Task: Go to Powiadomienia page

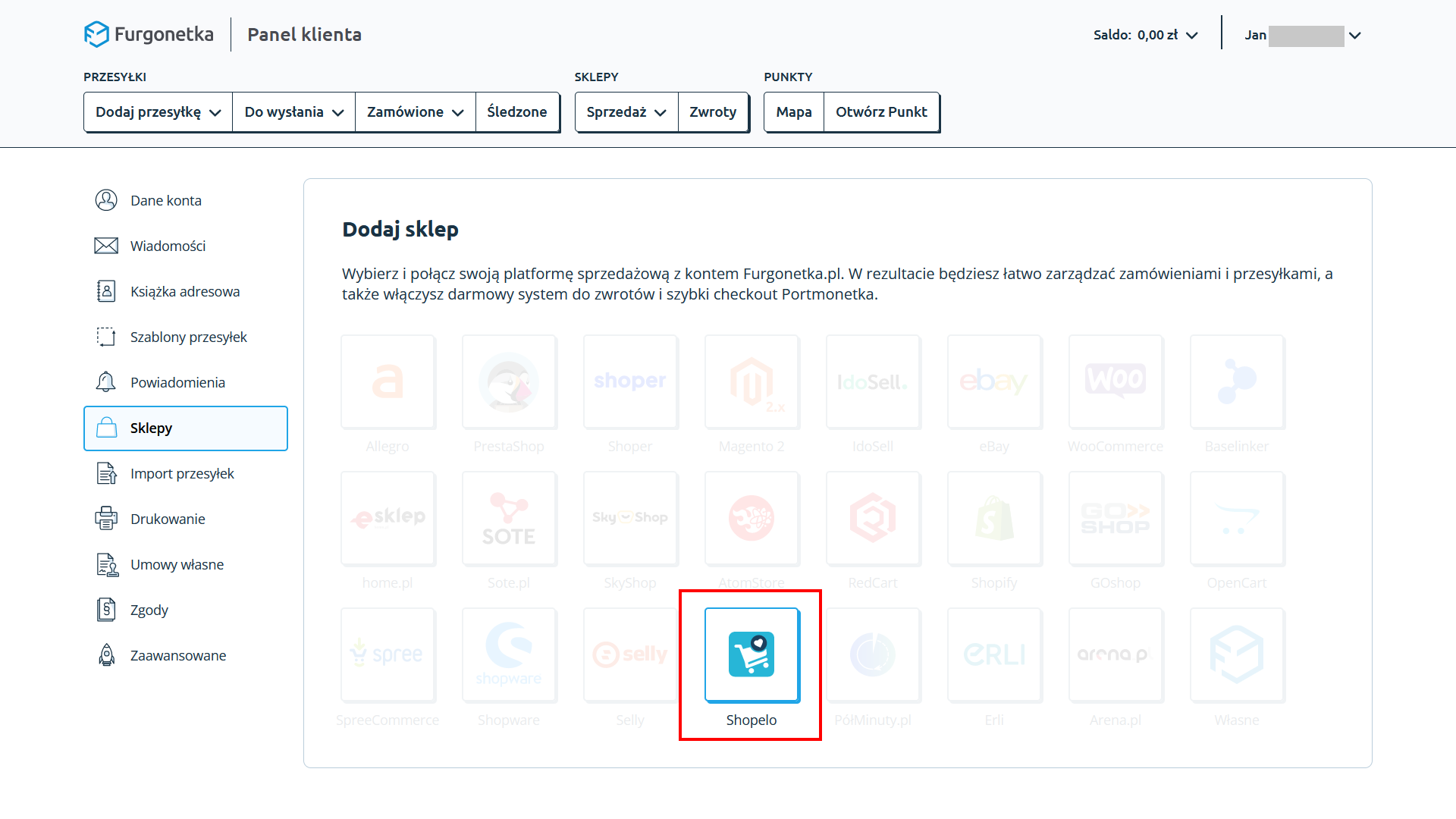Action: pos(177,382)
